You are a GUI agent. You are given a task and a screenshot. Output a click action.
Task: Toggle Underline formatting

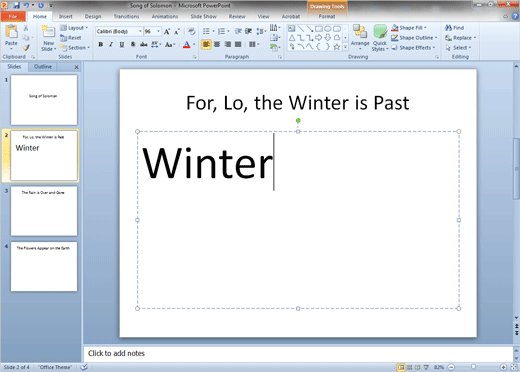coord(122,44)
